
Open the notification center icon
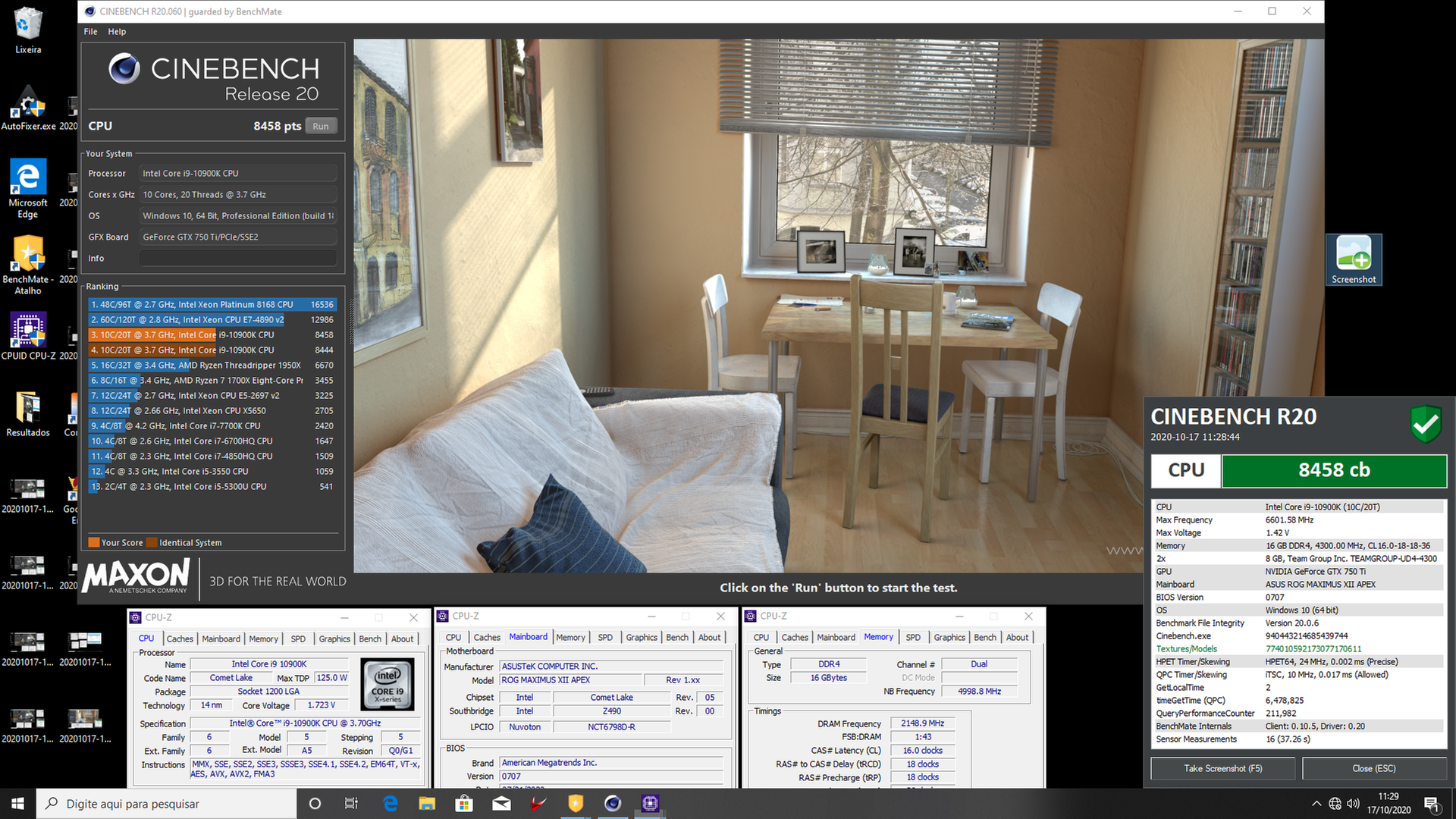click(1432, 804)
